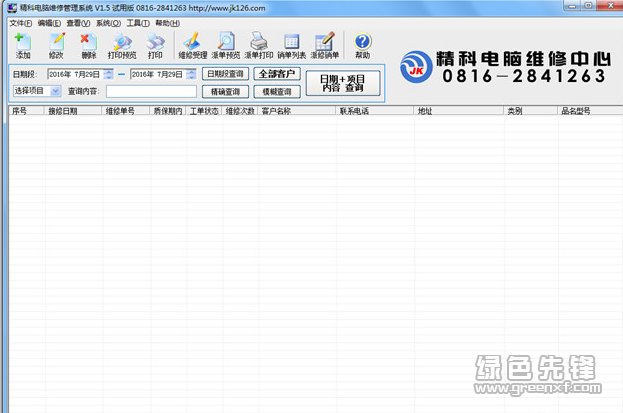Click the 维修次数 column header
Image resolution: width=623 pixels, height=413 pixels.
pyautogui.click(x=240, y=111)
